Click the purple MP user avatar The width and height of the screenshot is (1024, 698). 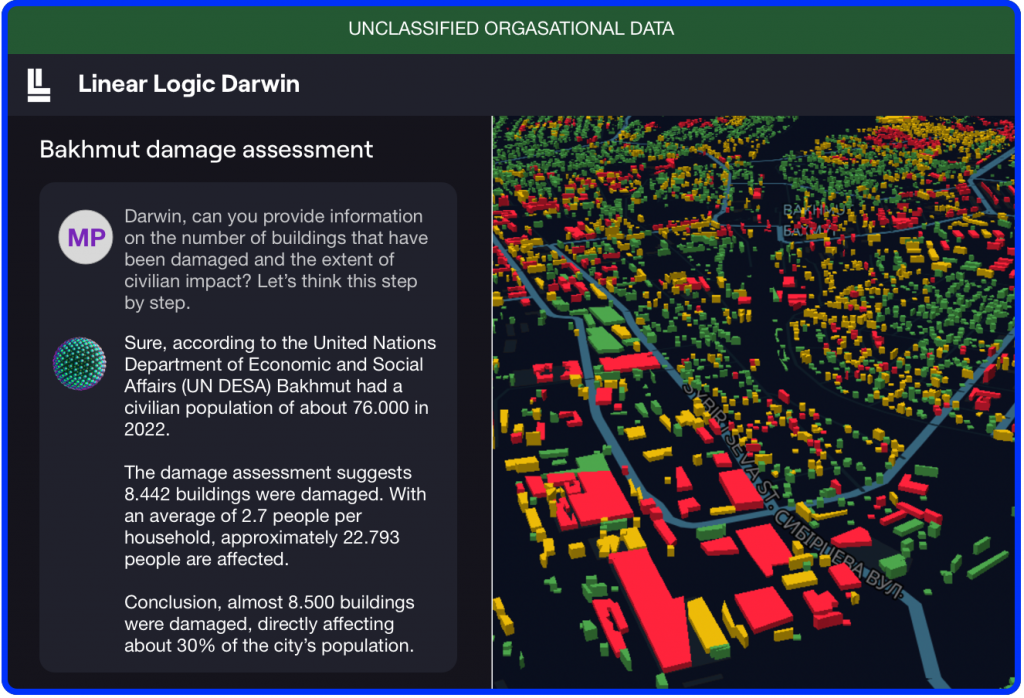(85, 238)
